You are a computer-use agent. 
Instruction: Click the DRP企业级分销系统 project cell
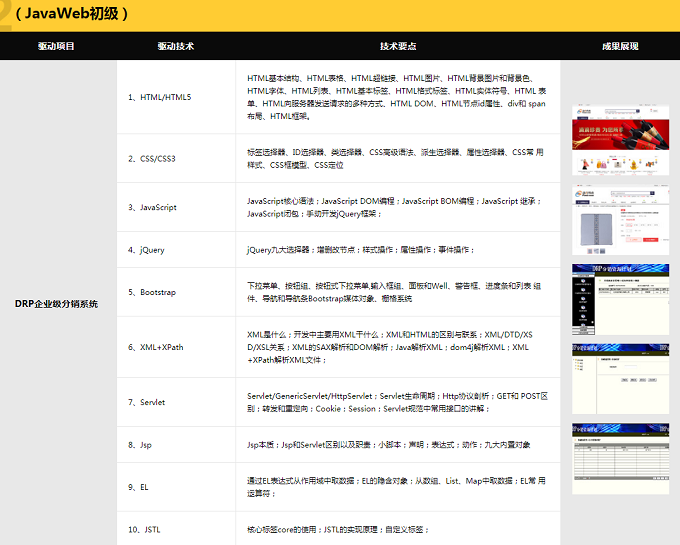pos(56,303)
